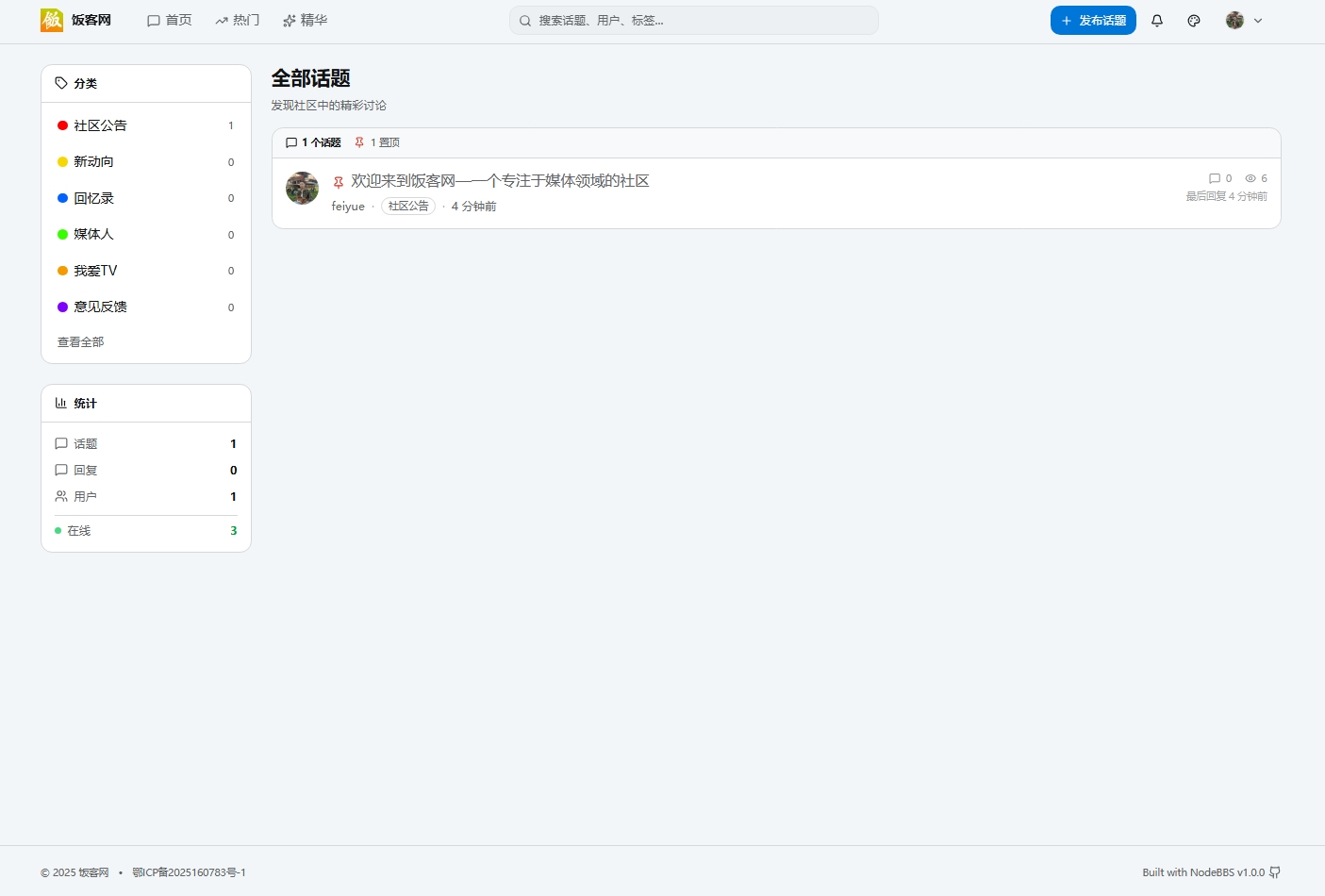1325x896 pixels.
Task: Click the 饭客网 site logo icon
Action: point(52,20)
